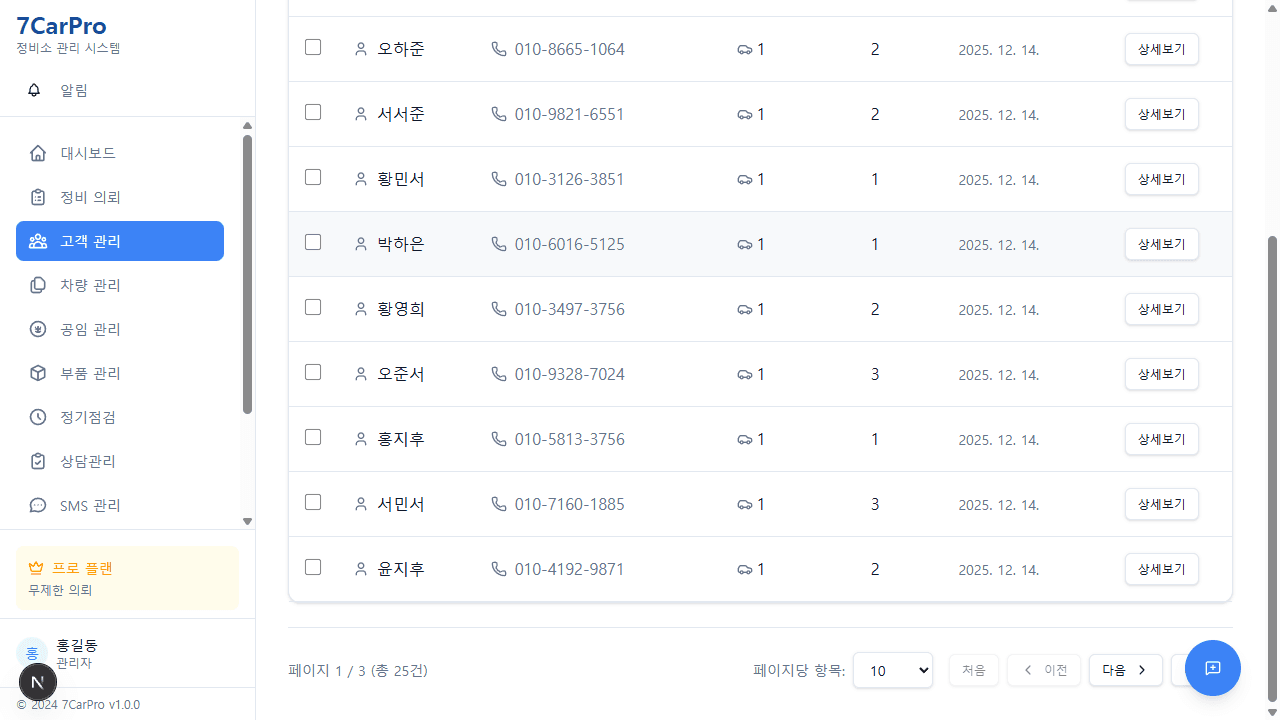This screenshot has width=1280, height=720.
Task: Click 이전 to go to previous page
Action: [1043, 670]
